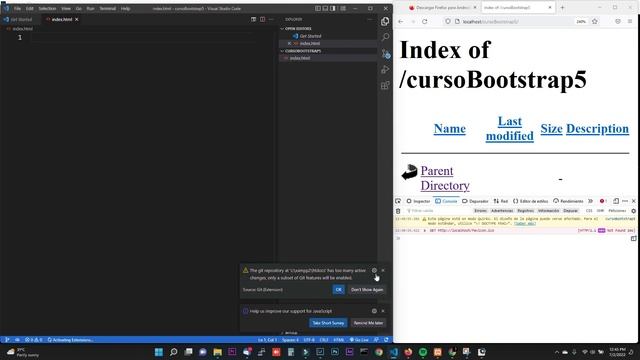
Task: Open gear settings on git repository notification
Action: click(x=374, y=270)
